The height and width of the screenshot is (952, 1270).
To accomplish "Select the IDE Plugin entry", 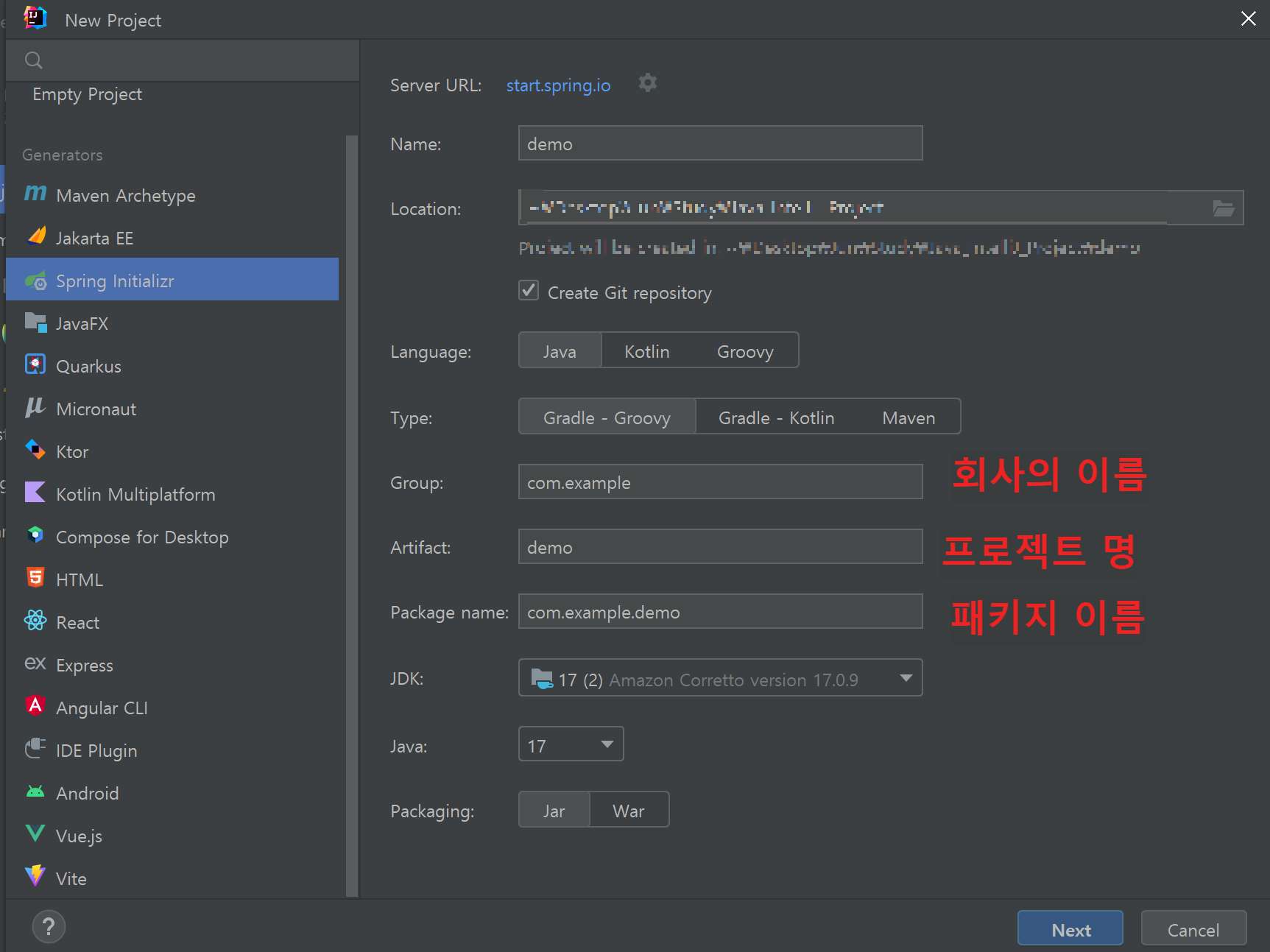I will 172,750.
